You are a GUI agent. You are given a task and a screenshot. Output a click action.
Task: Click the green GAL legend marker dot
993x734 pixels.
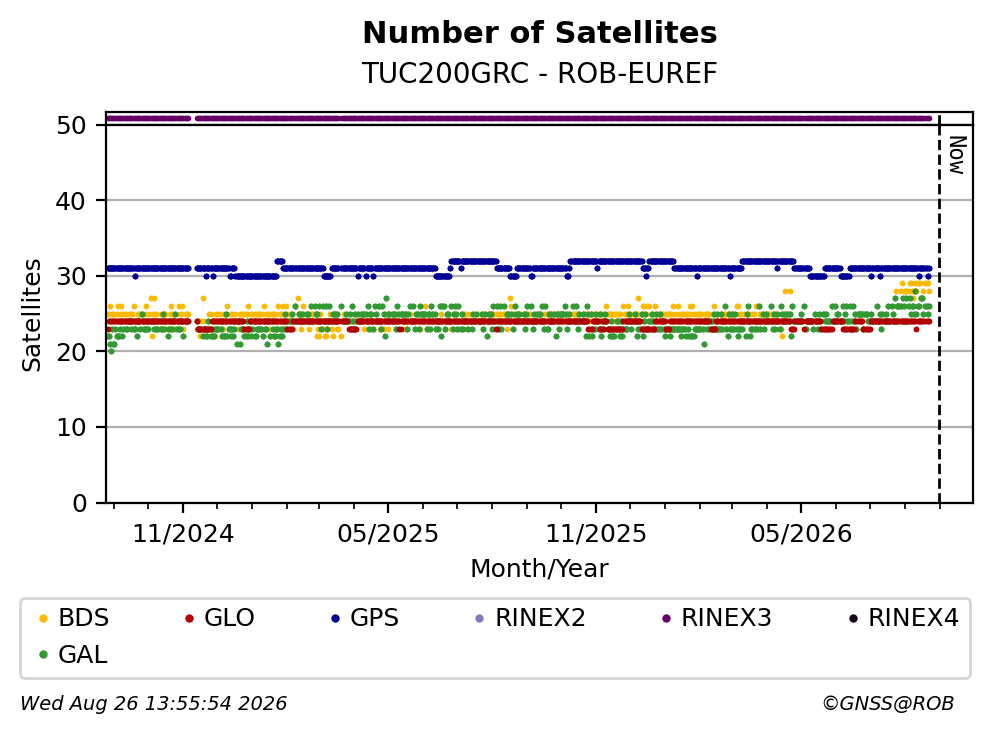(x=43, y=655)
